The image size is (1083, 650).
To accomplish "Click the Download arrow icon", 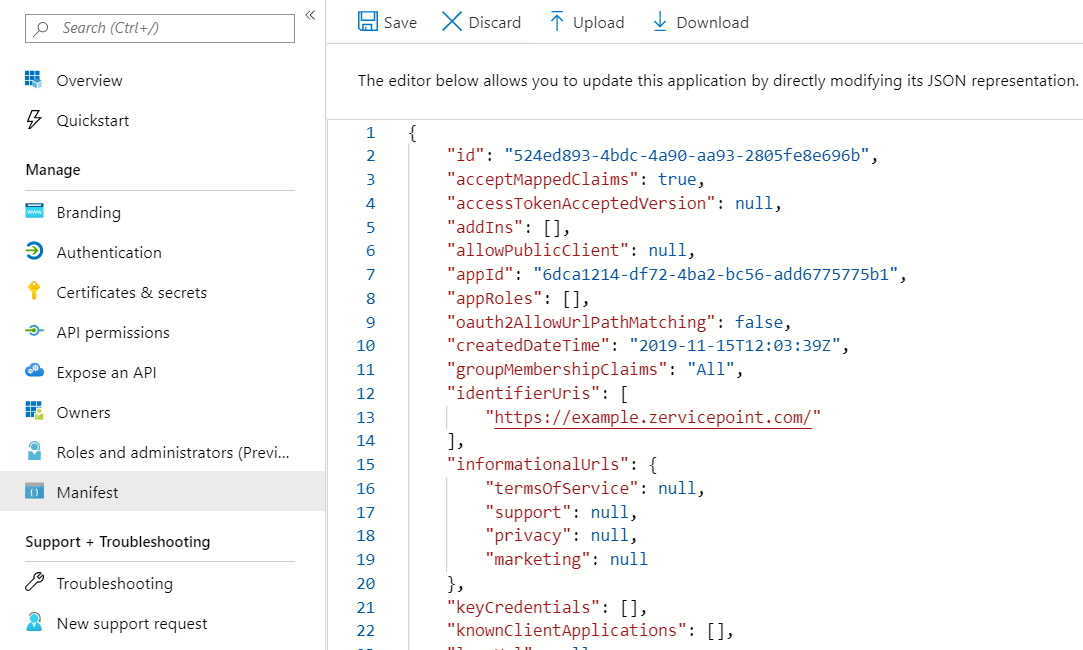I will coord(659,22).
